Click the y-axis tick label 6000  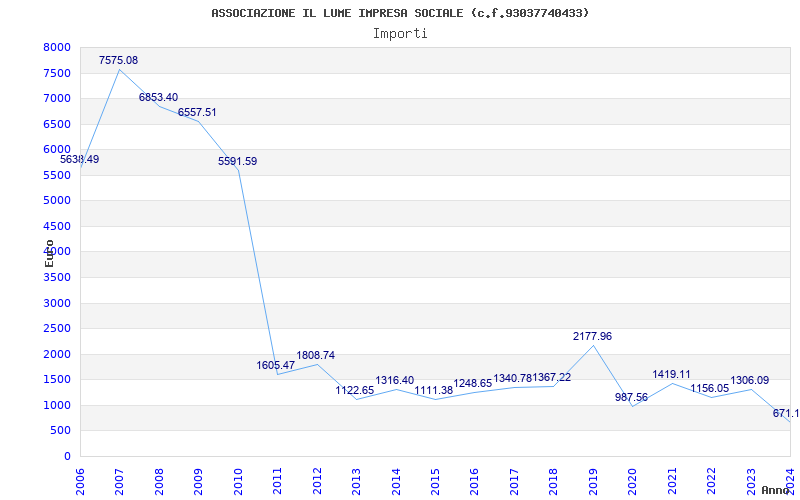(x=58, y=149)
